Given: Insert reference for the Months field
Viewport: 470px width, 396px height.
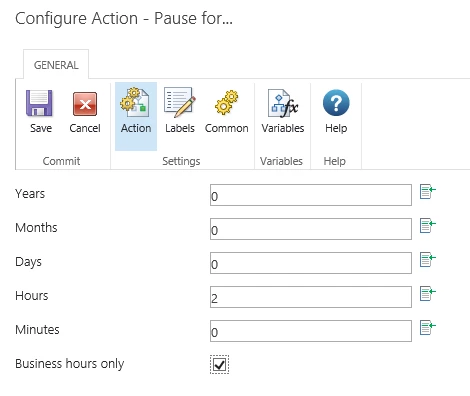Looking at the screenshot, I should [428, 226].
